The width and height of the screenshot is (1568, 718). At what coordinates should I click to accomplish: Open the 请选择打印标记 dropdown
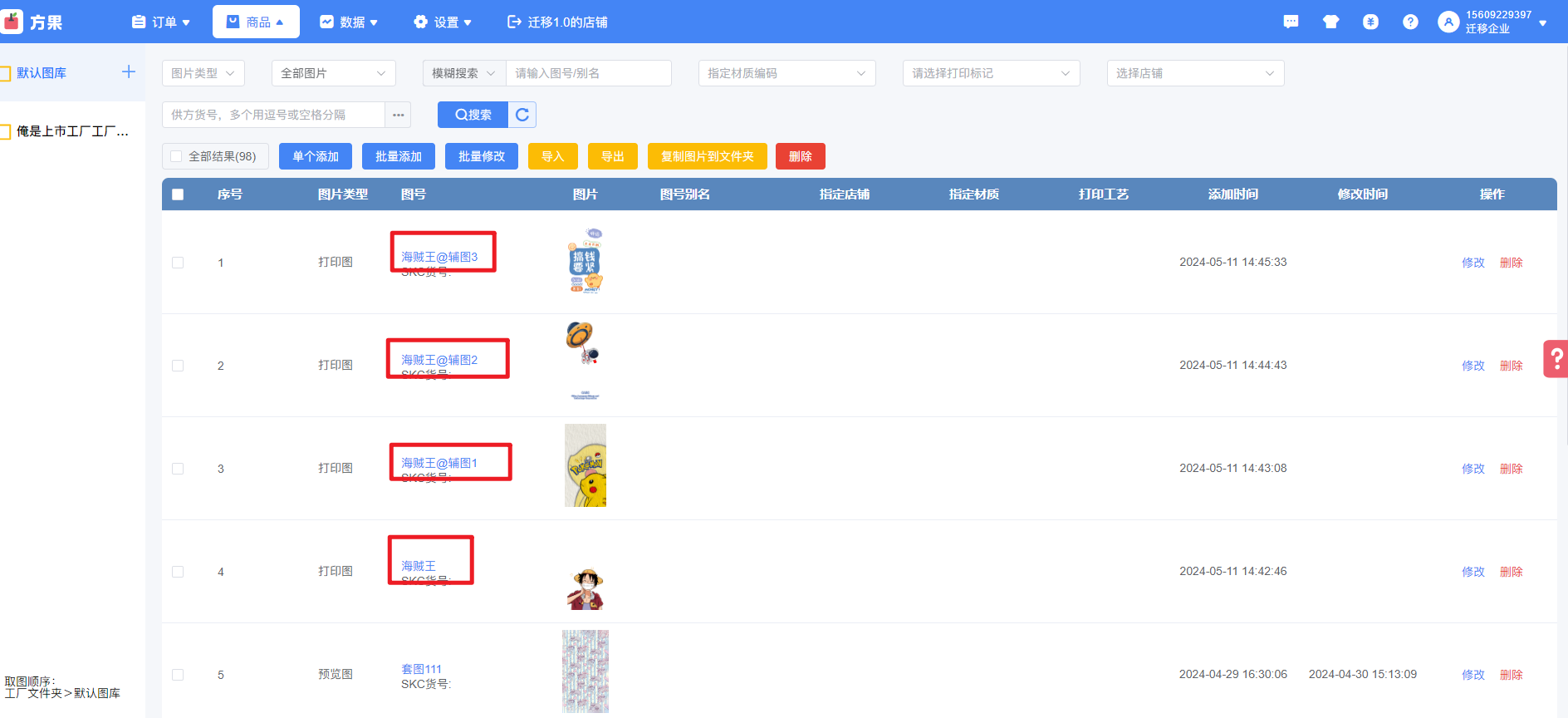(992, 73)
